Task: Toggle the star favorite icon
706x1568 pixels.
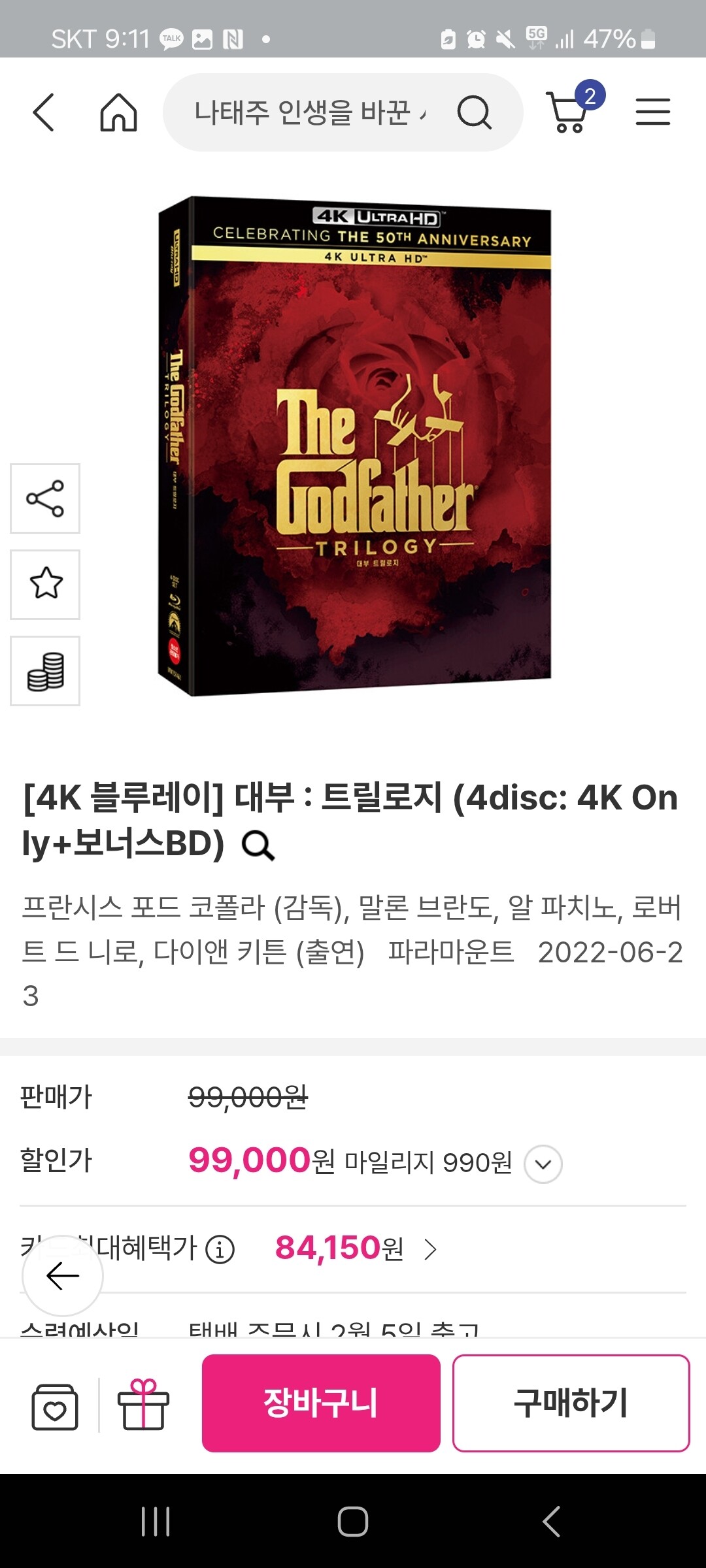Action: pos(45,584)
